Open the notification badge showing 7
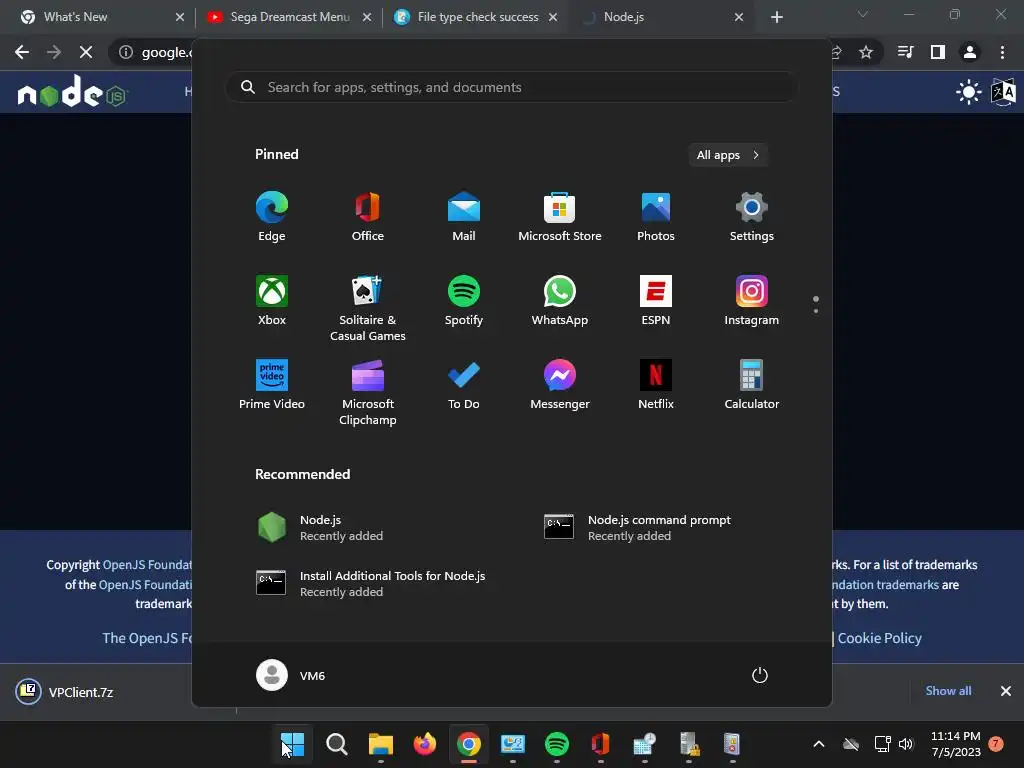1024x768 pixels. pos(996,744)
